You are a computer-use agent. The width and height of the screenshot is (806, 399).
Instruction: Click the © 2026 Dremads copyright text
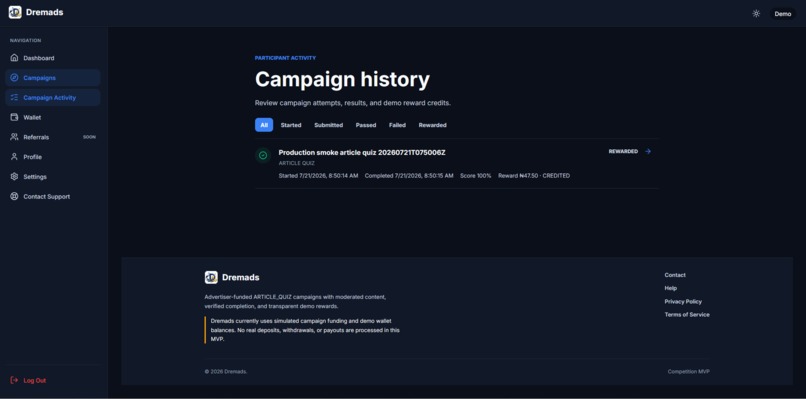[226, 372]
